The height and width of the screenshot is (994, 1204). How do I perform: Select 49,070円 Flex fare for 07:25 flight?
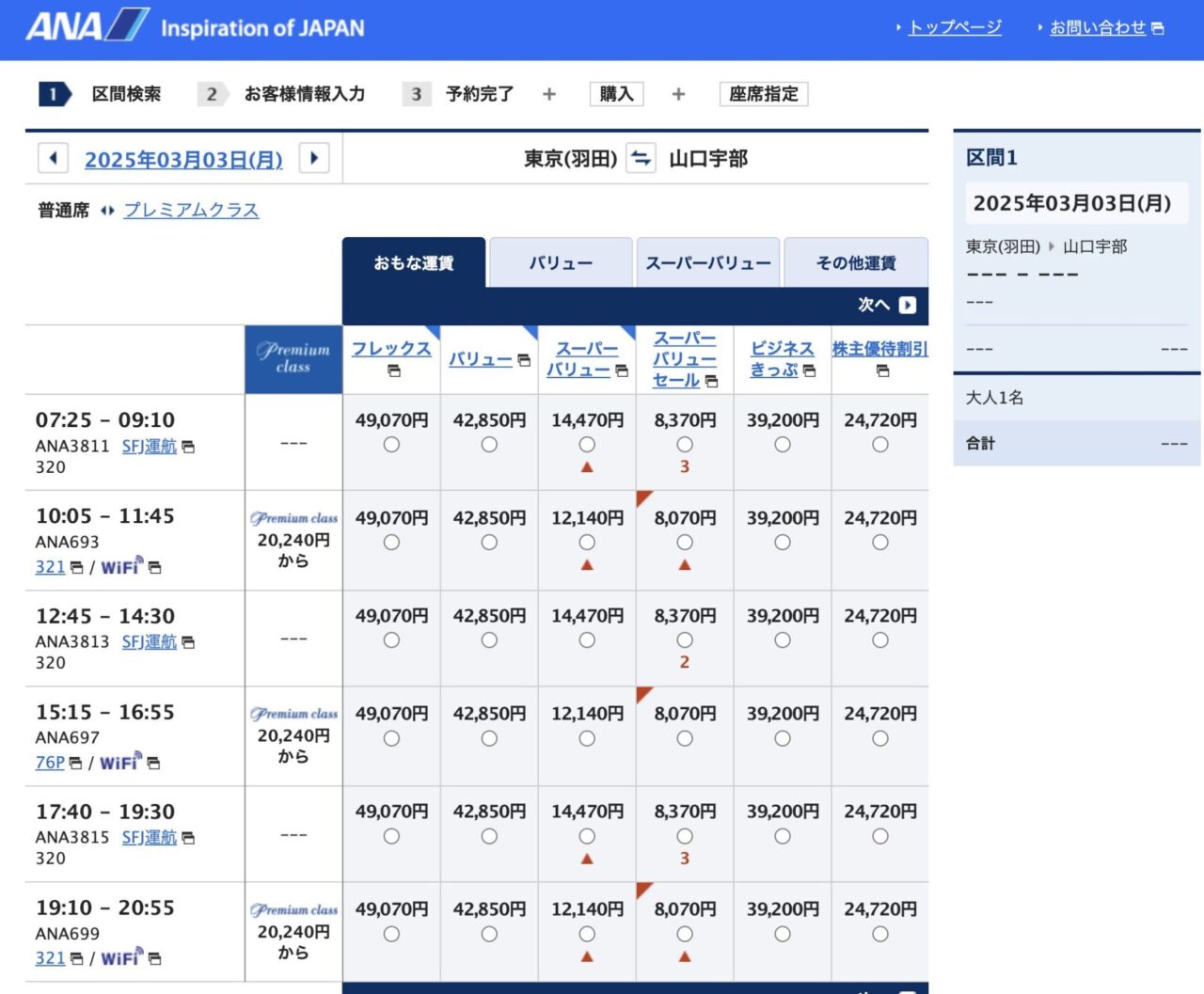[391, 445]
